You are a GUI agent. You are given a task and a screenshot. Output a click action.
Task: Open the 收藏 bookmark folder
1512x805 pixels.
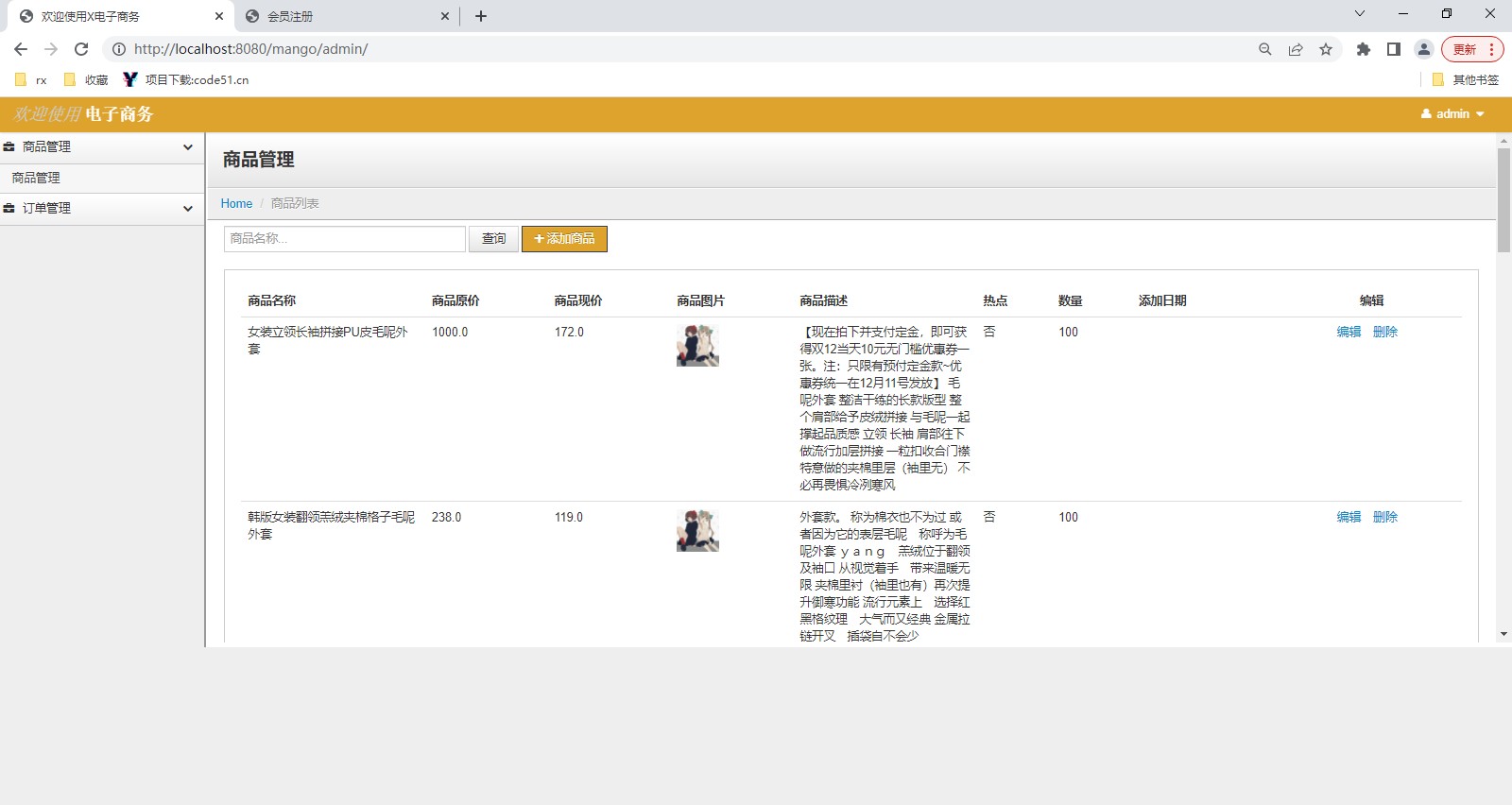86,80
